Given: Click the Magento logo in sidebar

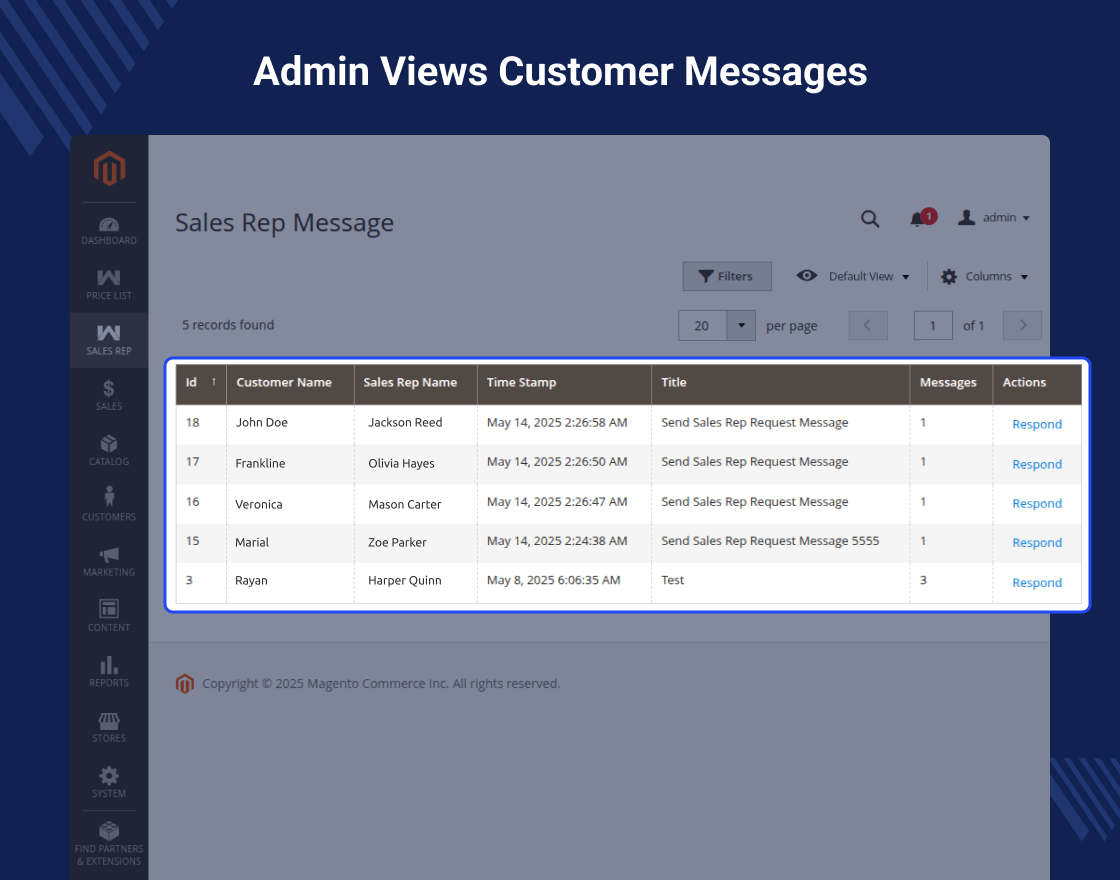Looking at the screenshot, I should 109,169.
